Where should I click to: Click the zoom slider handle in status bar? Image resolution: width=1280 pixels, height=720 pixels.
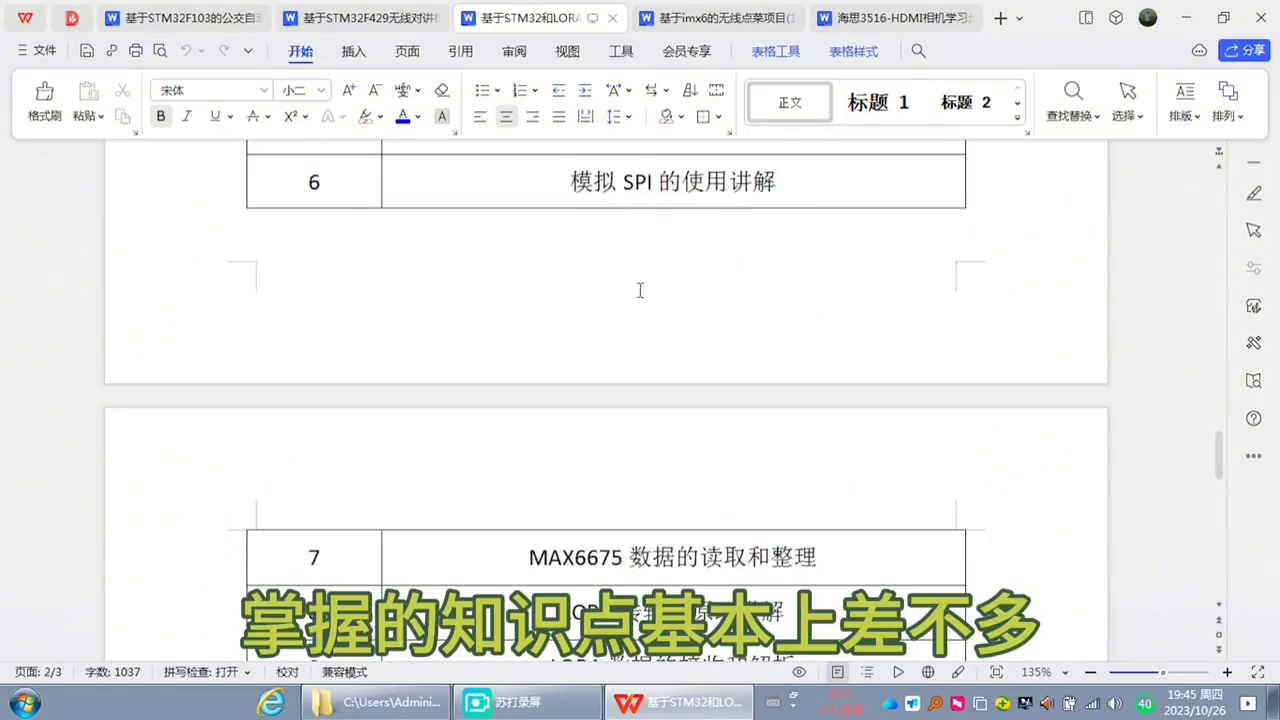[x=1162, y=673]
